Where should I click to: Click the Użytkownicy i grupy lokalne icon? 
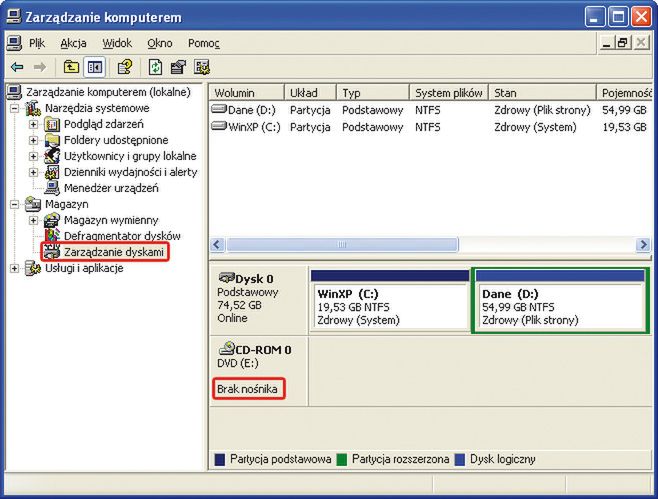pos(52,156)
